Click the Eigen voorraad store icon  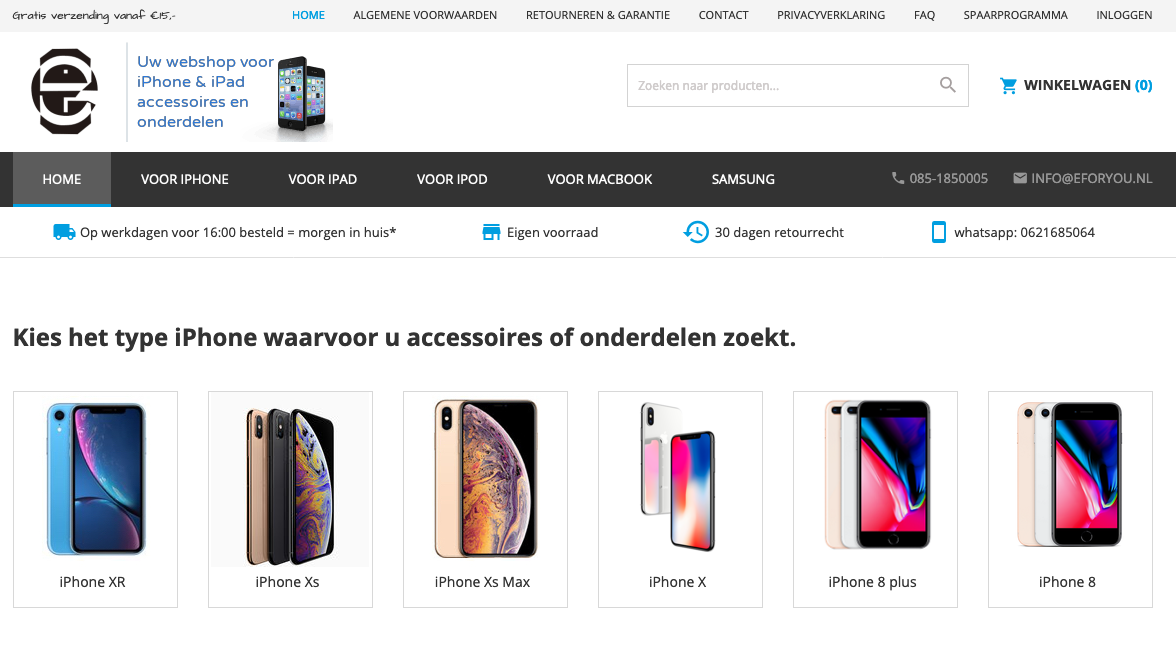491,232
